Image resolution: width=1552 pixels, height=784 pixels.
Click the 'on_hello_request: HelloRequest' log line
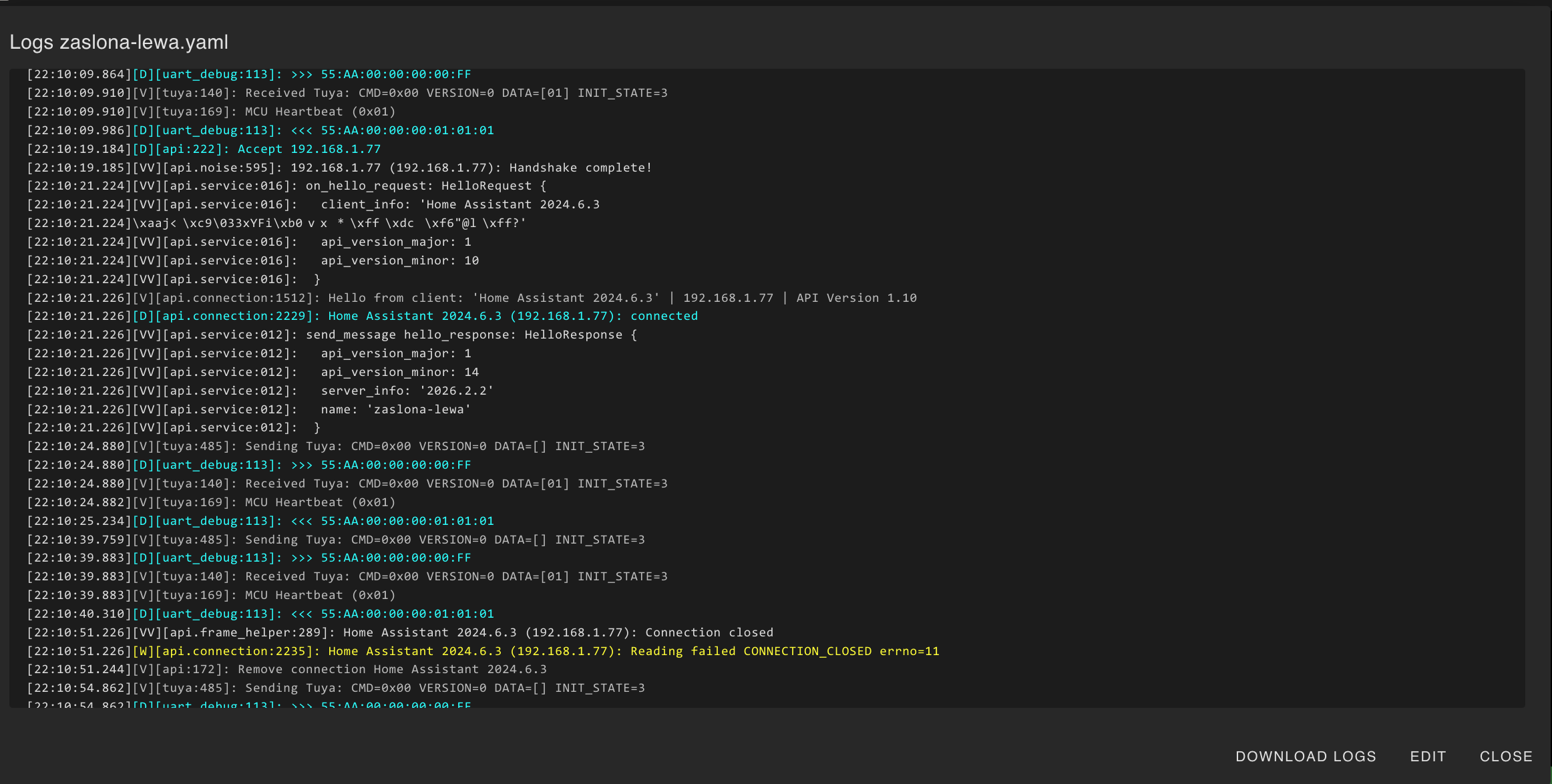(286, 186)
